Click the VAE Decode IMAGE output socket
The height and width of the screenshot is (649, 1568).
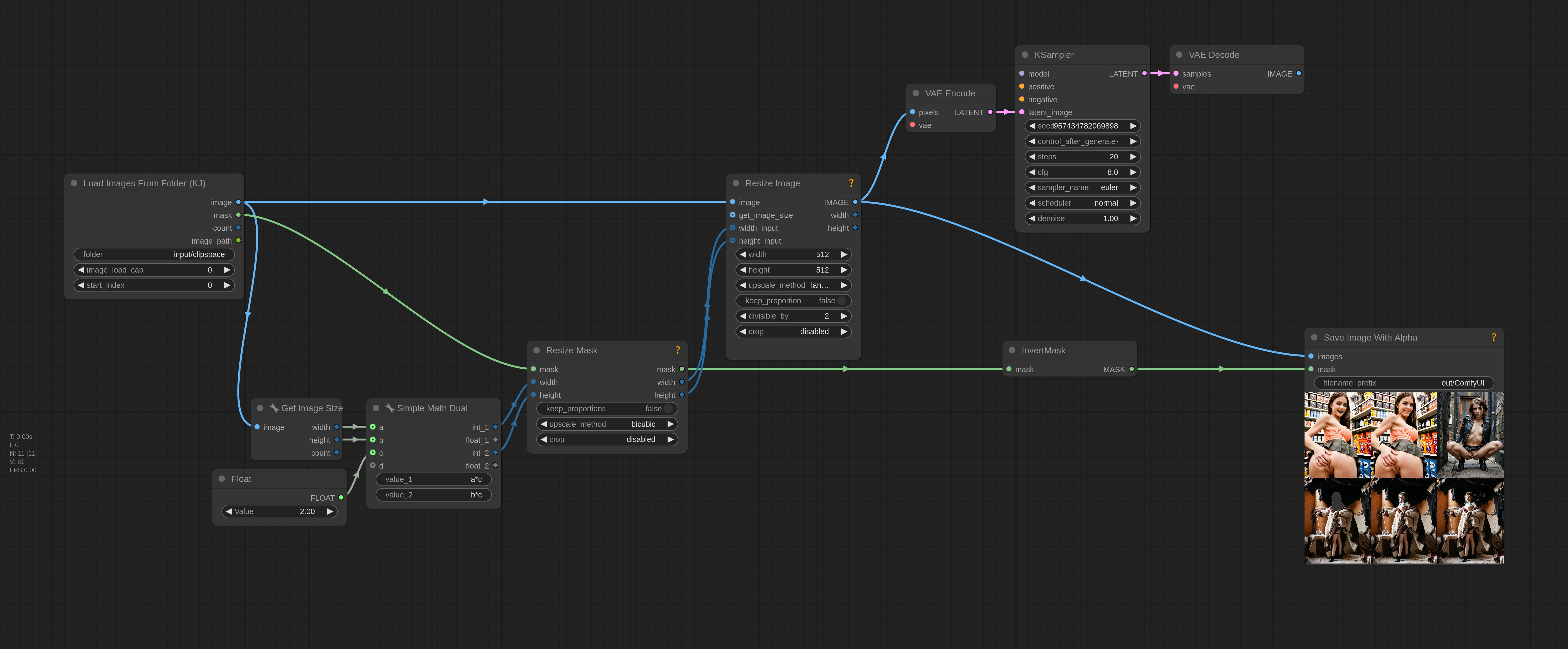[x=1298, y=74]
